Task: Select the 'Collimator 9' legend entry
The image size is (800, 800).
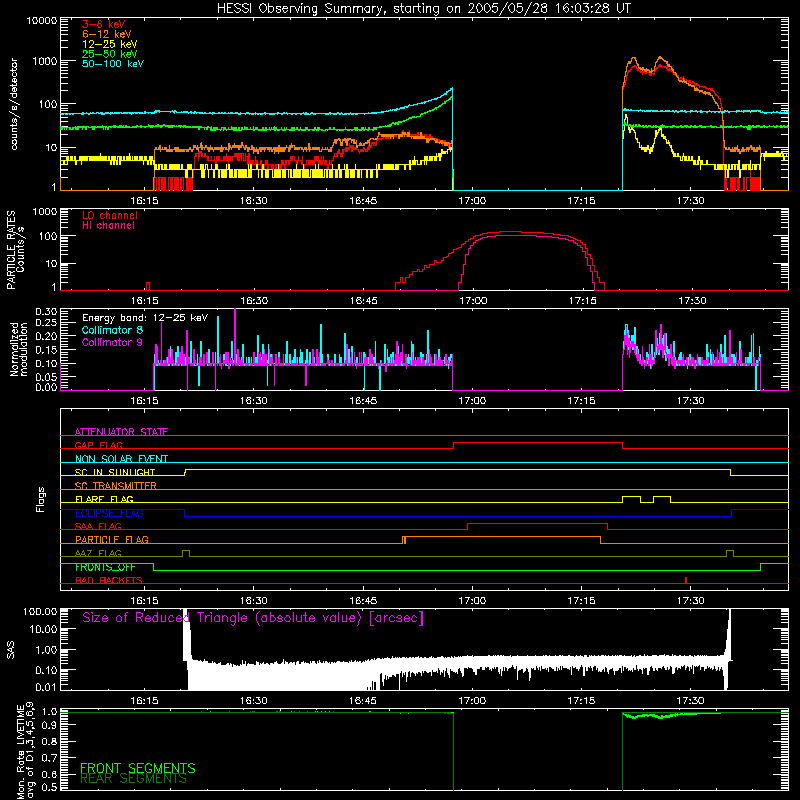Action: click(x=112, y=342)
